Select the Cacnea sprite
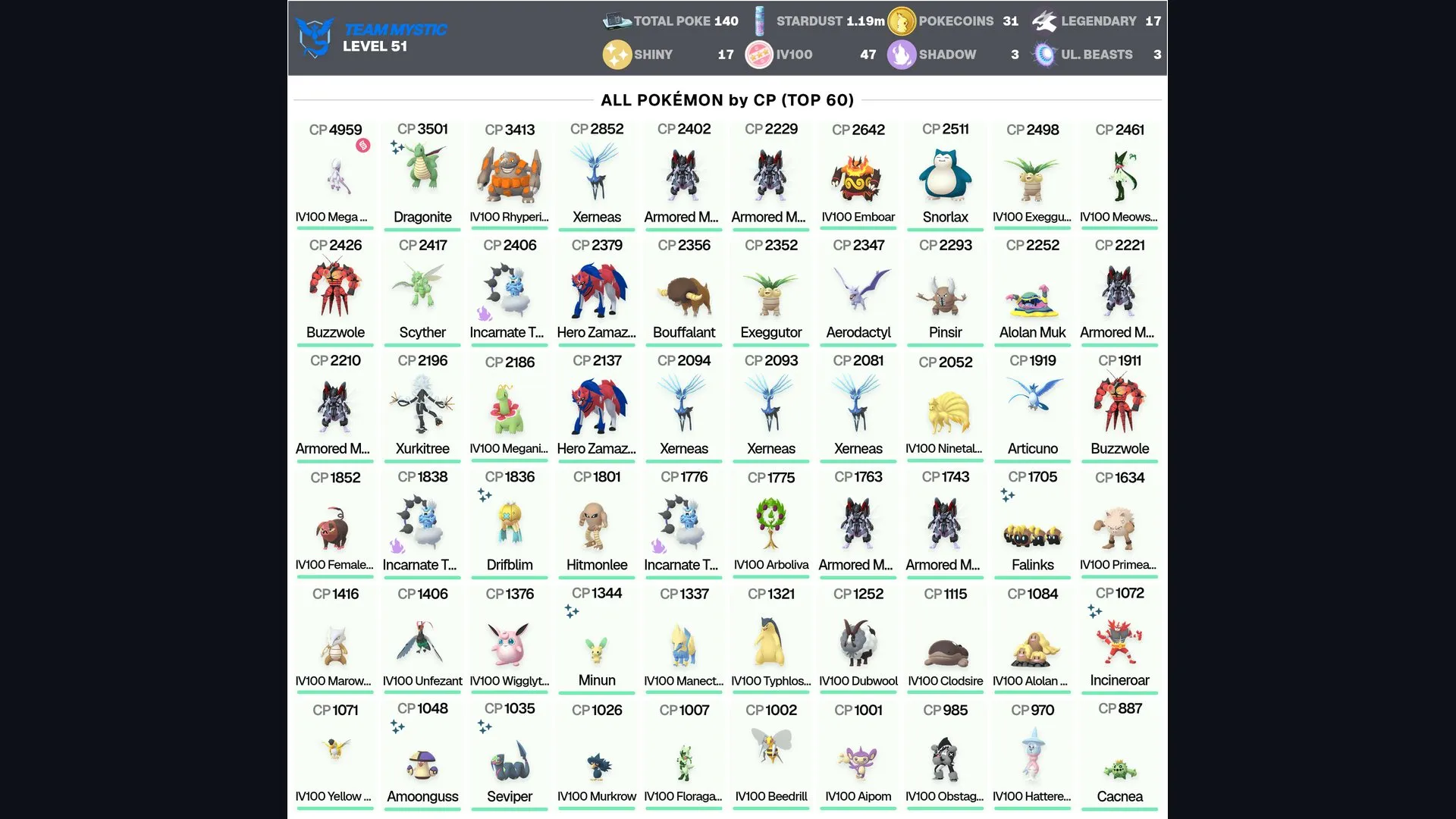 point(1119,770)
